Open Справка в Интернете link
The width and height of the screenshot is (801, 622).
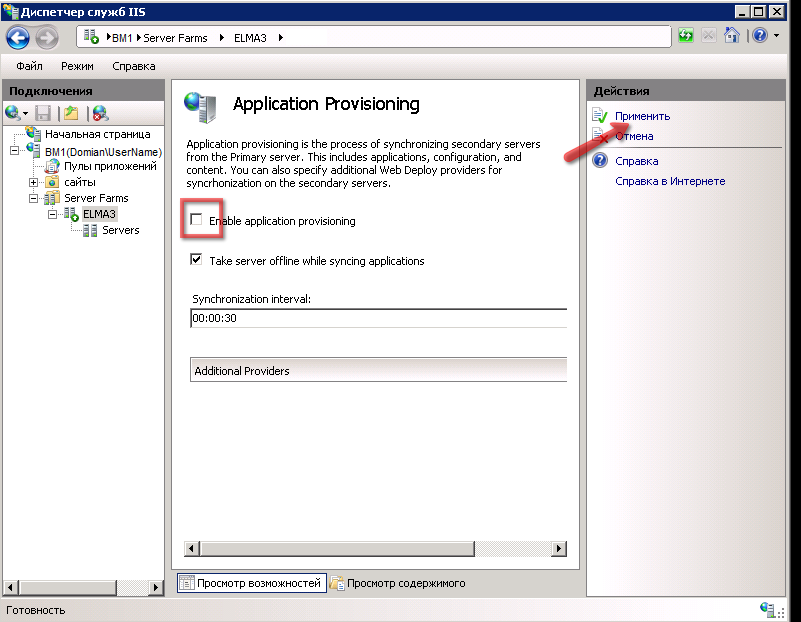[670, 181]
